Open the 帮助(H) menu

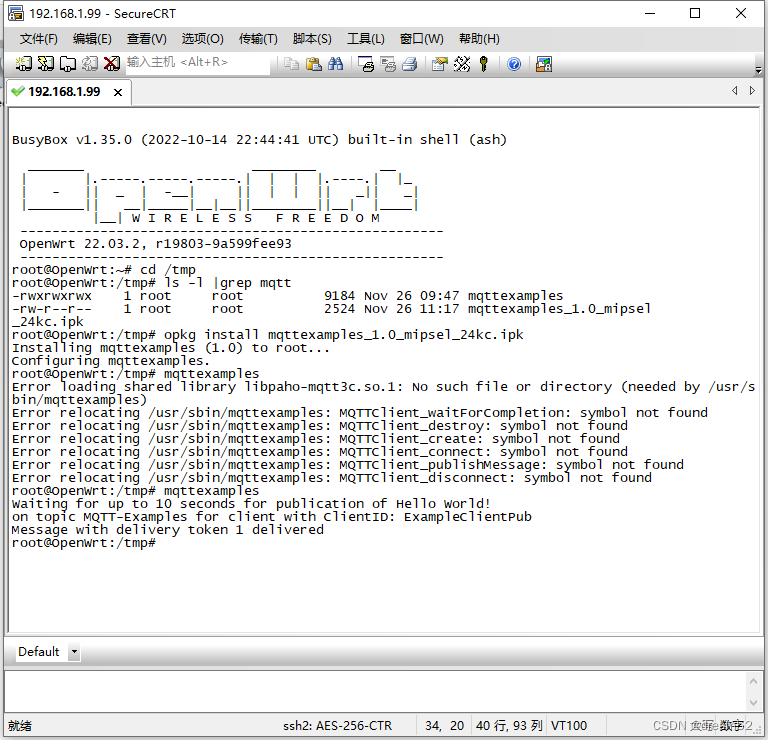[x=479, y=39]
